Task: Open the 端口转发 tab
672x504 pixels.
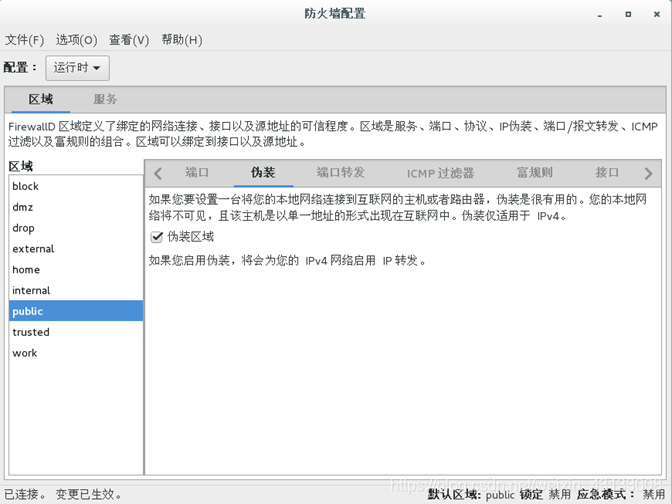Action: pyautogui.click(x=340, y=173)
